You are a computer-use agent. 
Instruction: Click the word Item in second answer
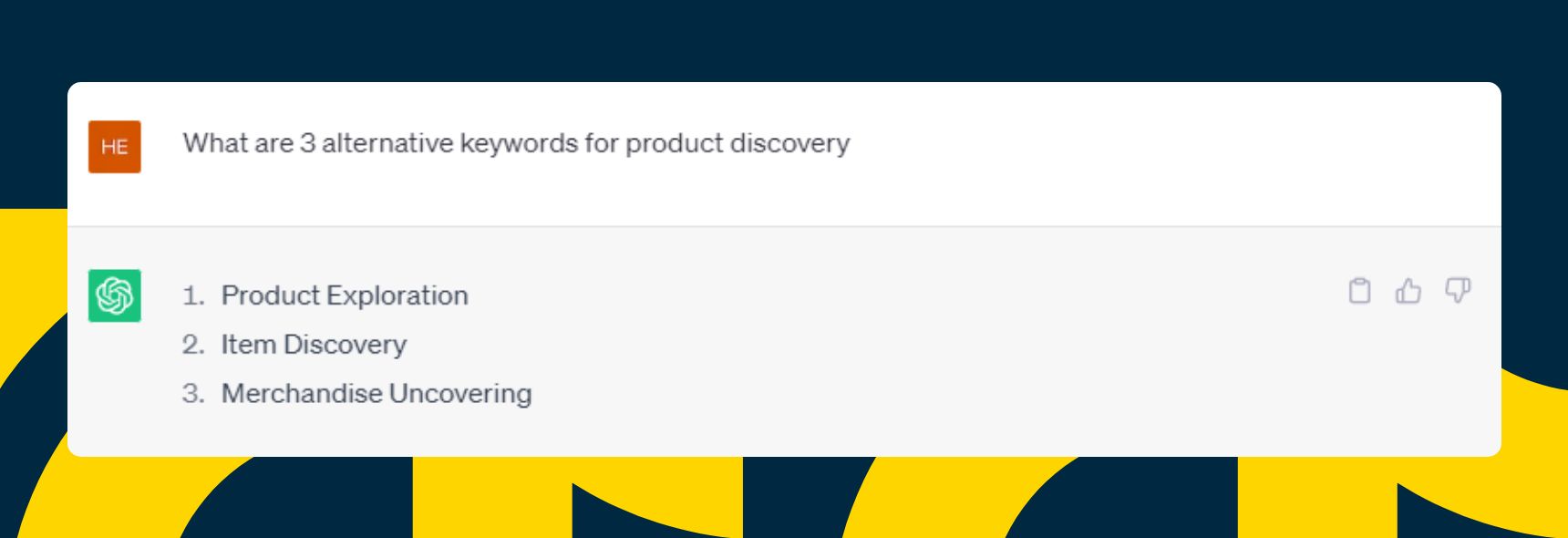click(x=249, y=345)
